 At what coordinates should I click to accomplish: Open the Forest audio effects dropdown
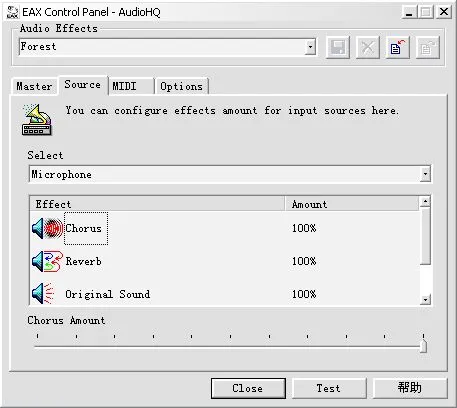tap(310, 47)
